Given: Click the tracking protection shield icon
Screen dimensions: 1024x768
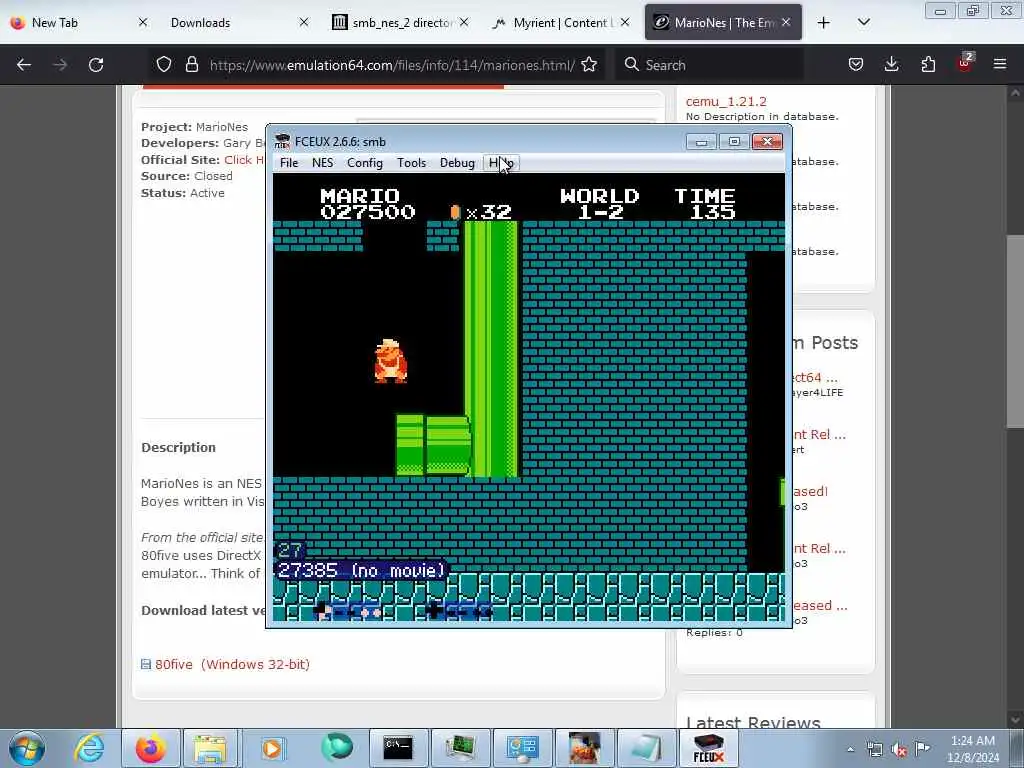Looking at the screenshot, I should click(x=164, y=64).
